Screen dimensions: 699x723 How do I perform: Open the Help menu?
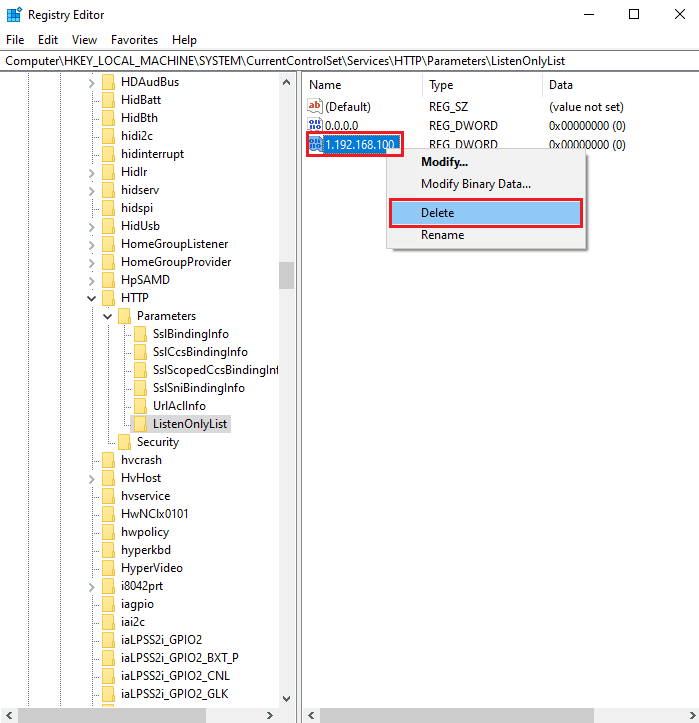point(184,40)
